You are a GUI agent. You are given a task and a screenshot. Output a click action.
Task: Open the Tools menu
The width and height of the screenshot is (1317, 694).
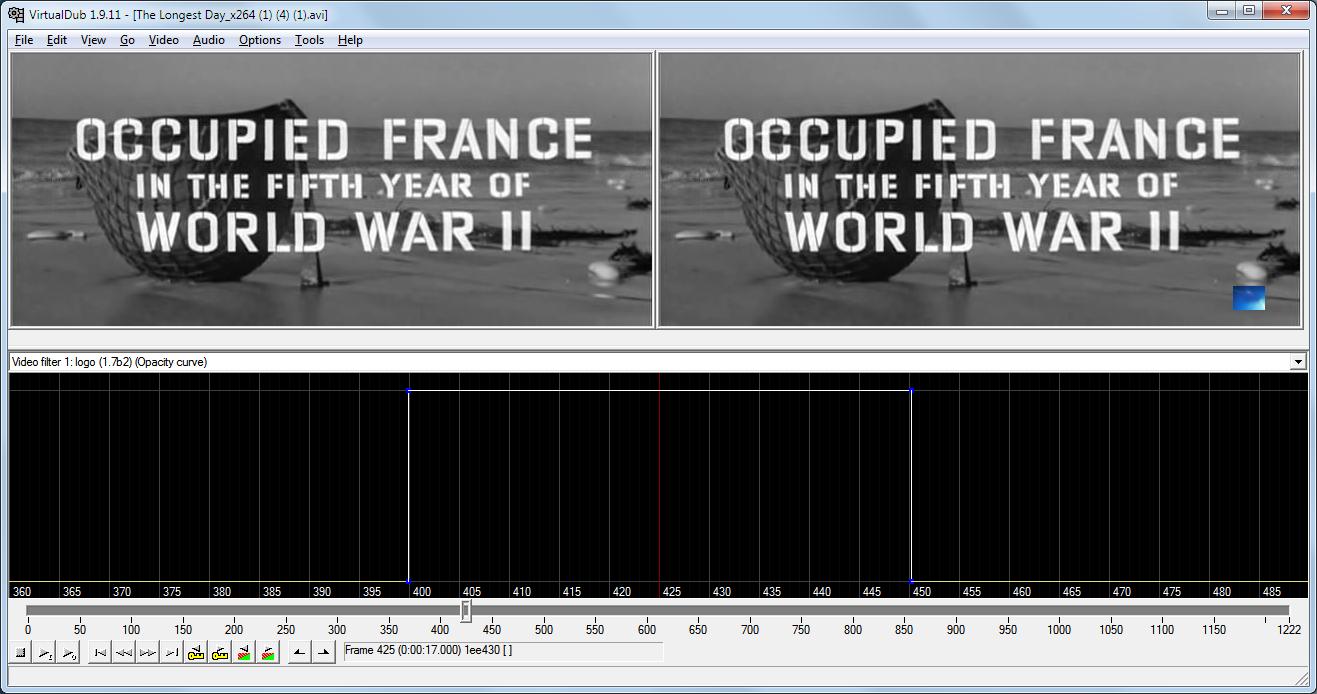pyautogui.click(x=309, y=40)
